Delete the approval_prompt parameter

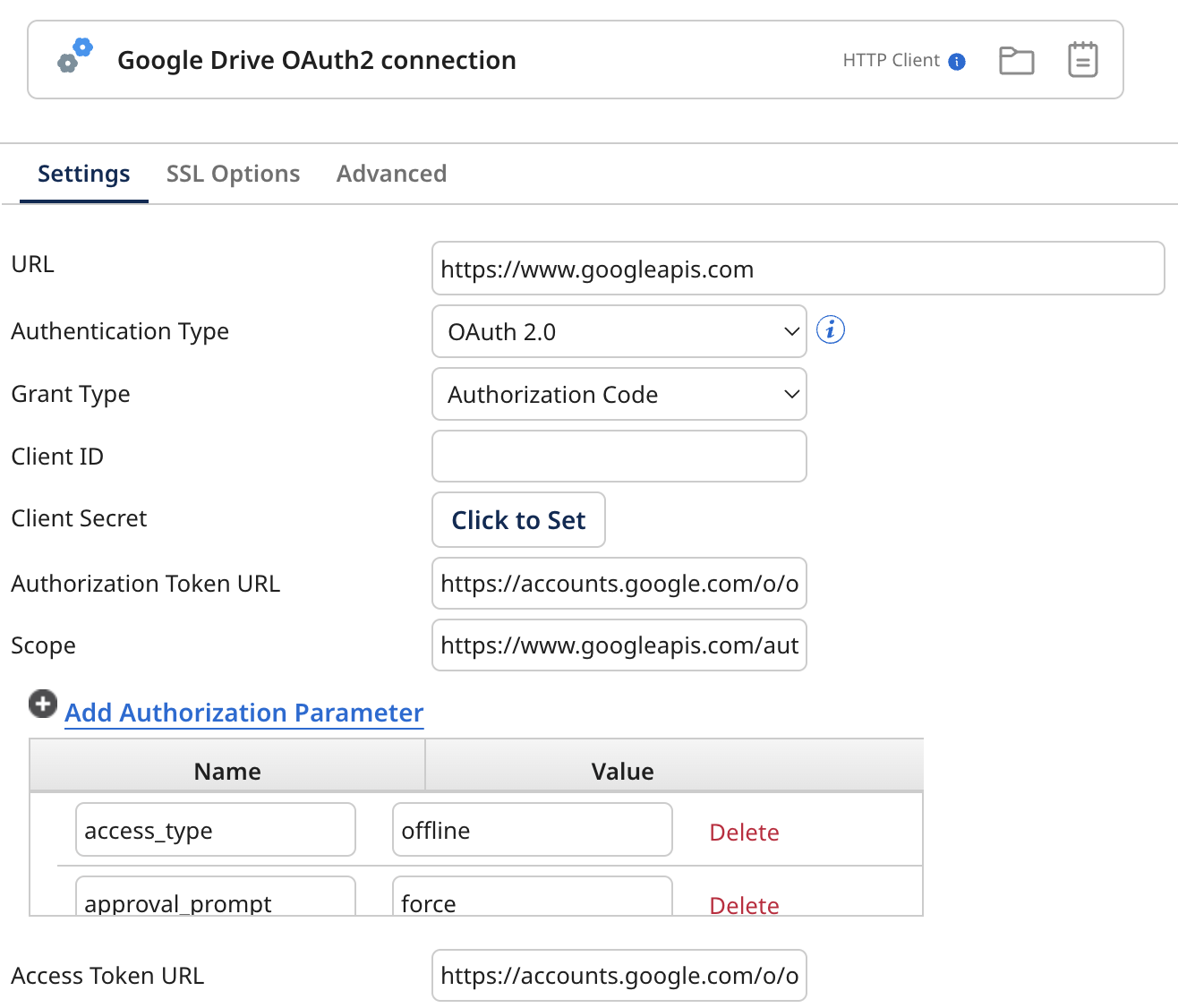(744, 905)
